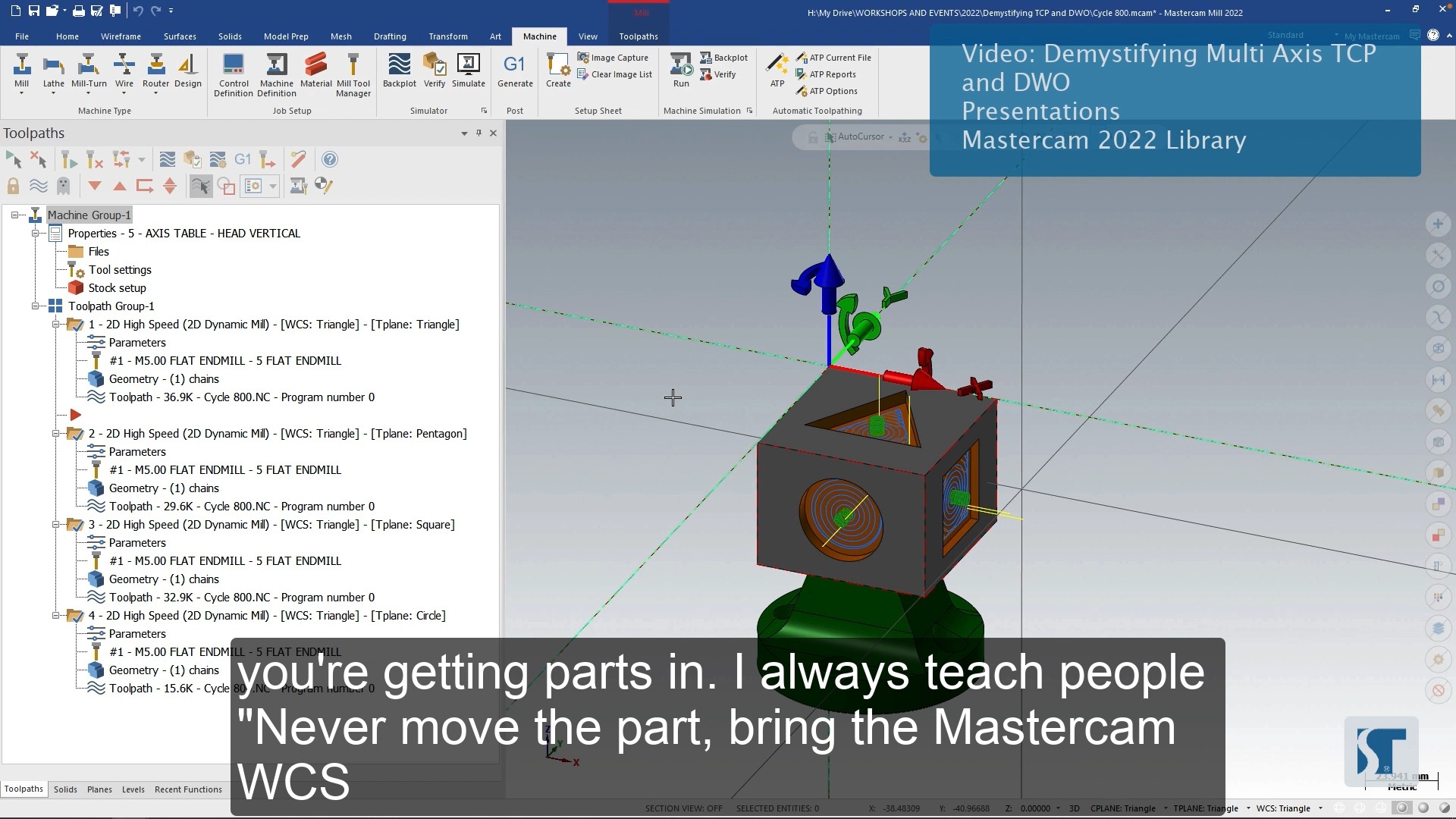This screenshot has height=819, width=1456.
Task: Open Toolpaths panel options dropdown arrow
Action: [x=464, y=133]
